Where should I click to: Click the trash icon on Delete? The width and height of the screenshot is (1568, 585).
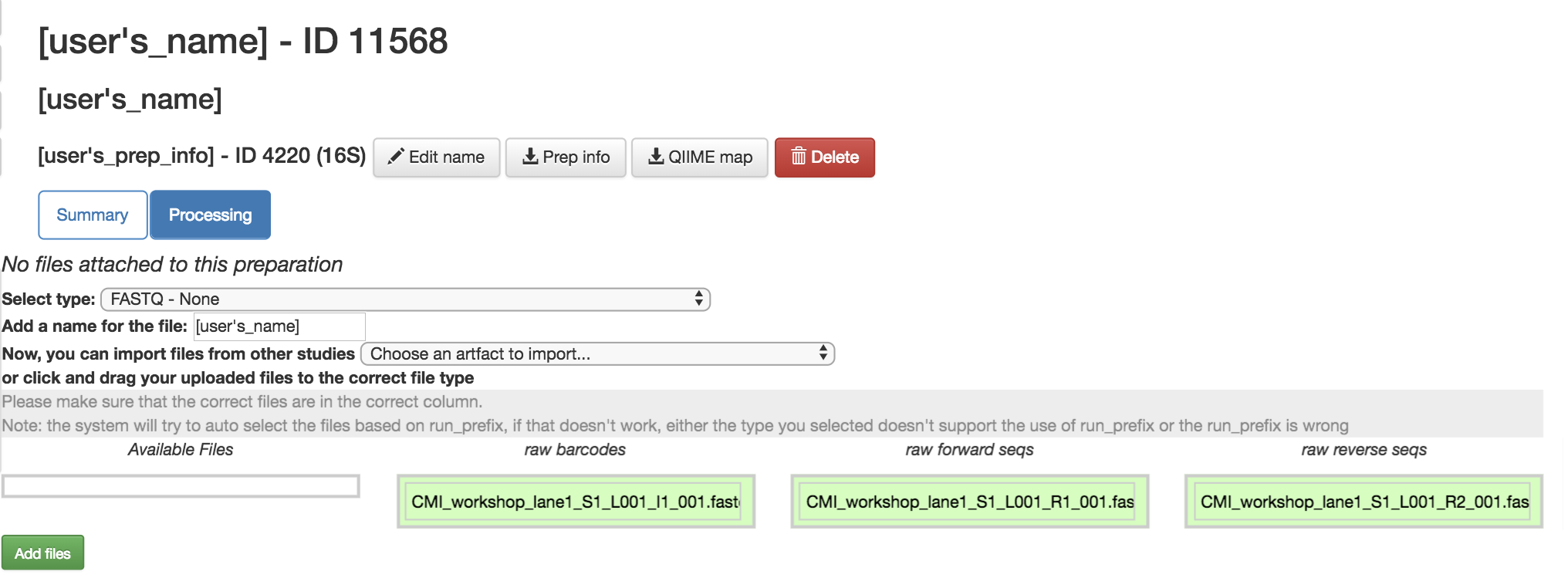tap(799, 157)
